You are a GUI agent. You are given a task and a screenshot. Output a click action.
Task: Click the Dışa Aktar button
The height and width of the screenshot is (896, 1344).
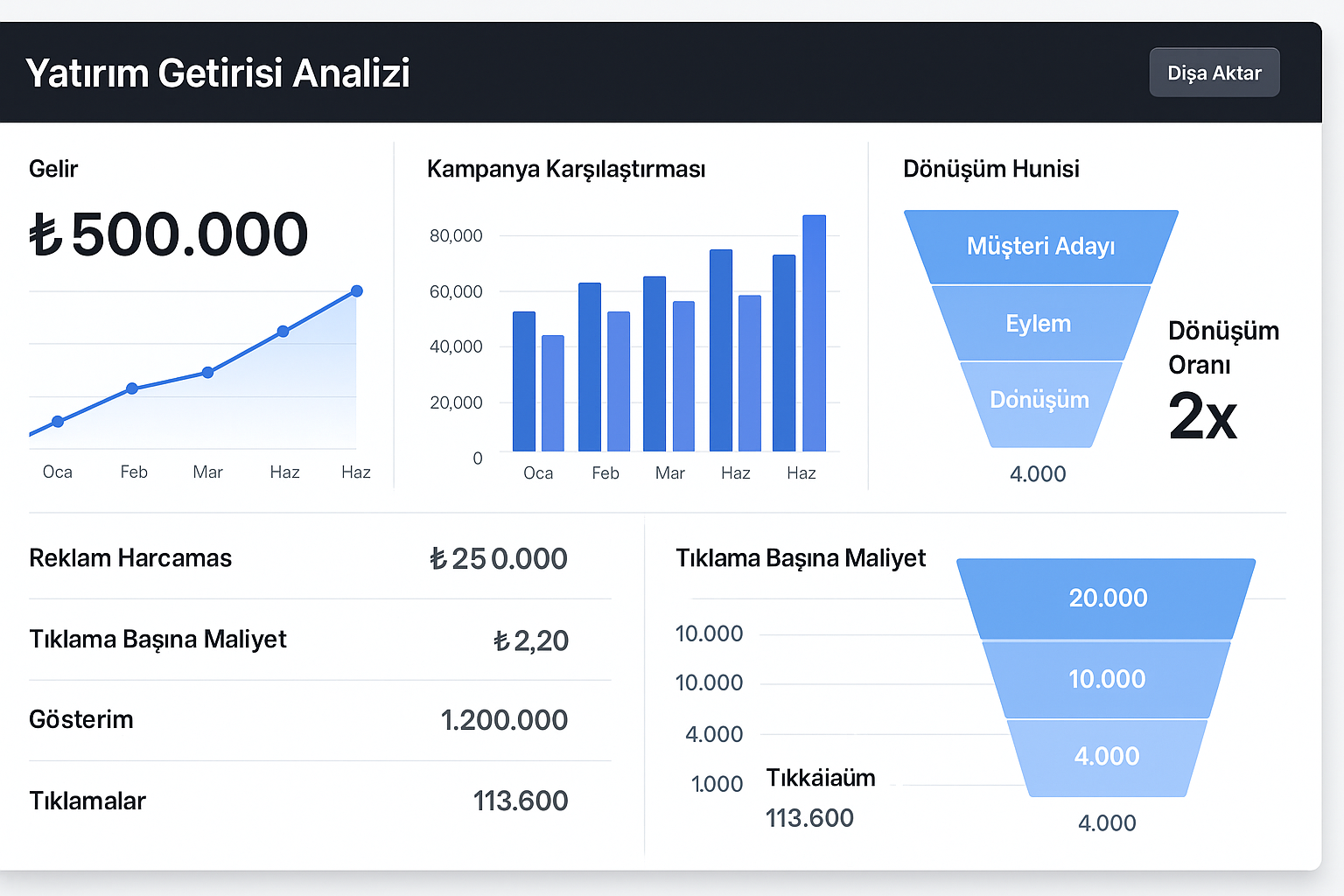coord(1214,72)
